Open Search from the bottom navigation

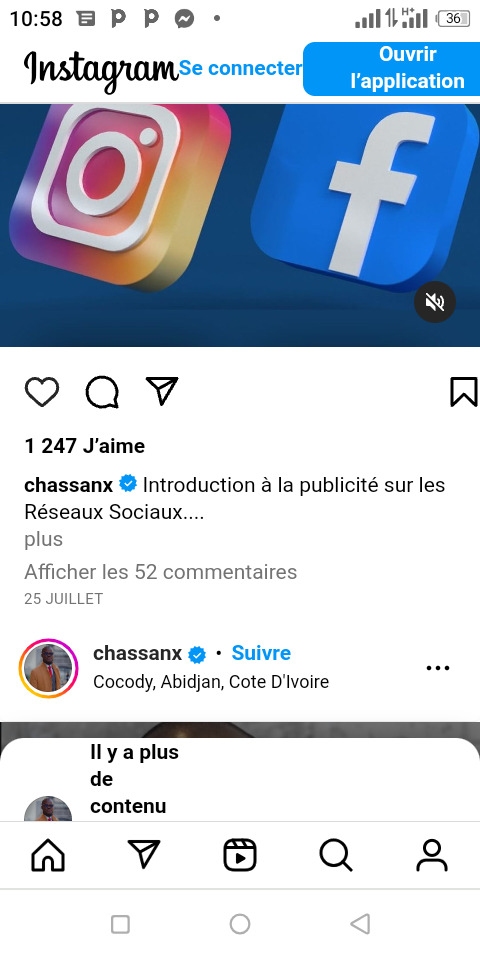(336, 855)
